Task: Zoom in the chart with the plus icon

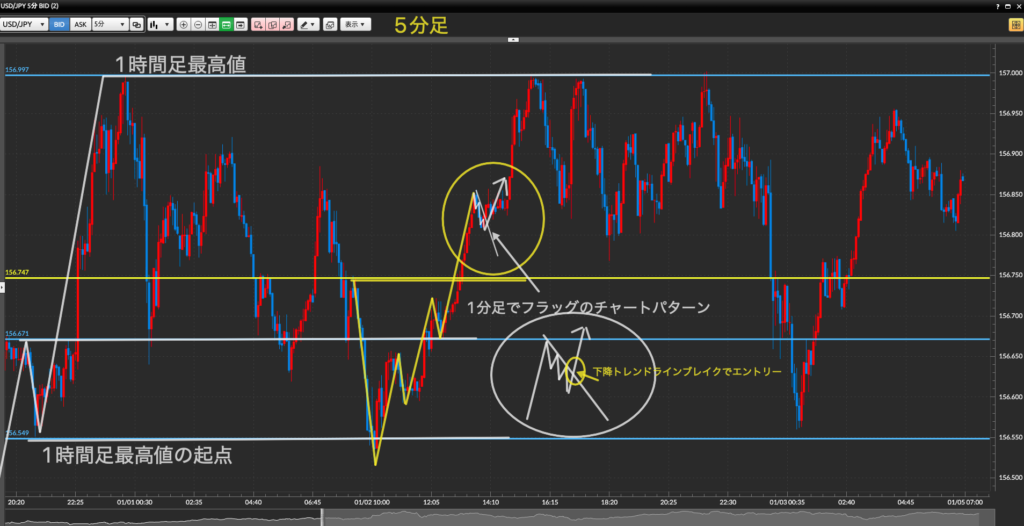Action: point(184,23)
